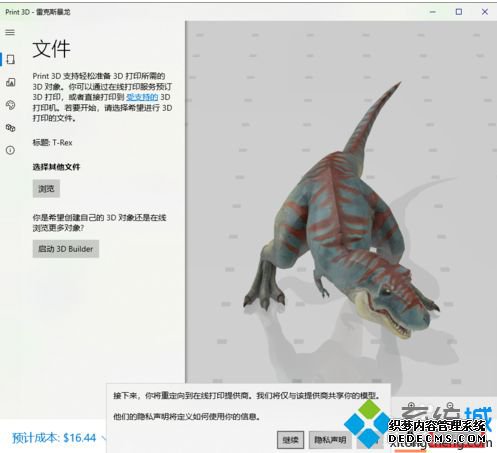This screenshot has width=497, height=453.
Task: Open the scale and layout sidebar icon
Action: coord(11,82)
